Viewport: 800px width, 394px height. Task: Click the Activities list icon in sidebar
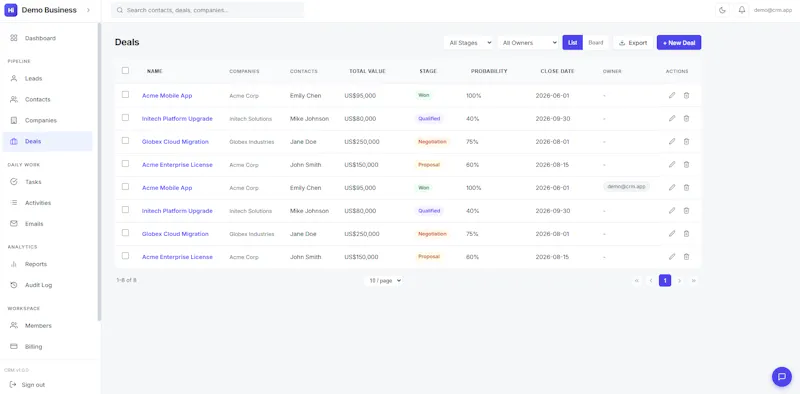click(14, 203)
